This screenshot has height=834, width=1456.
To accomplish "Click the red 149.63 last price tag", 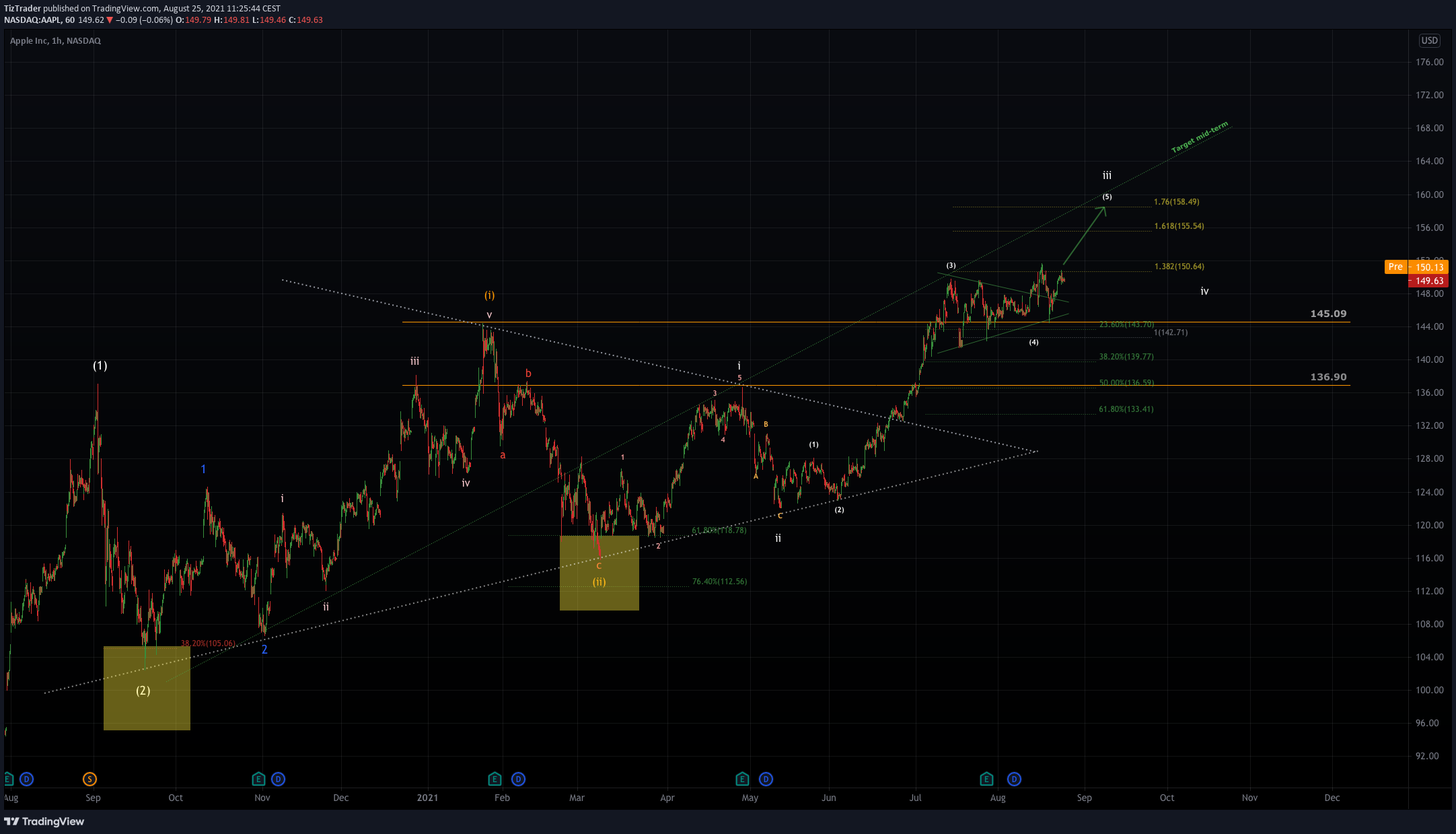I will tap(1429, 281).
